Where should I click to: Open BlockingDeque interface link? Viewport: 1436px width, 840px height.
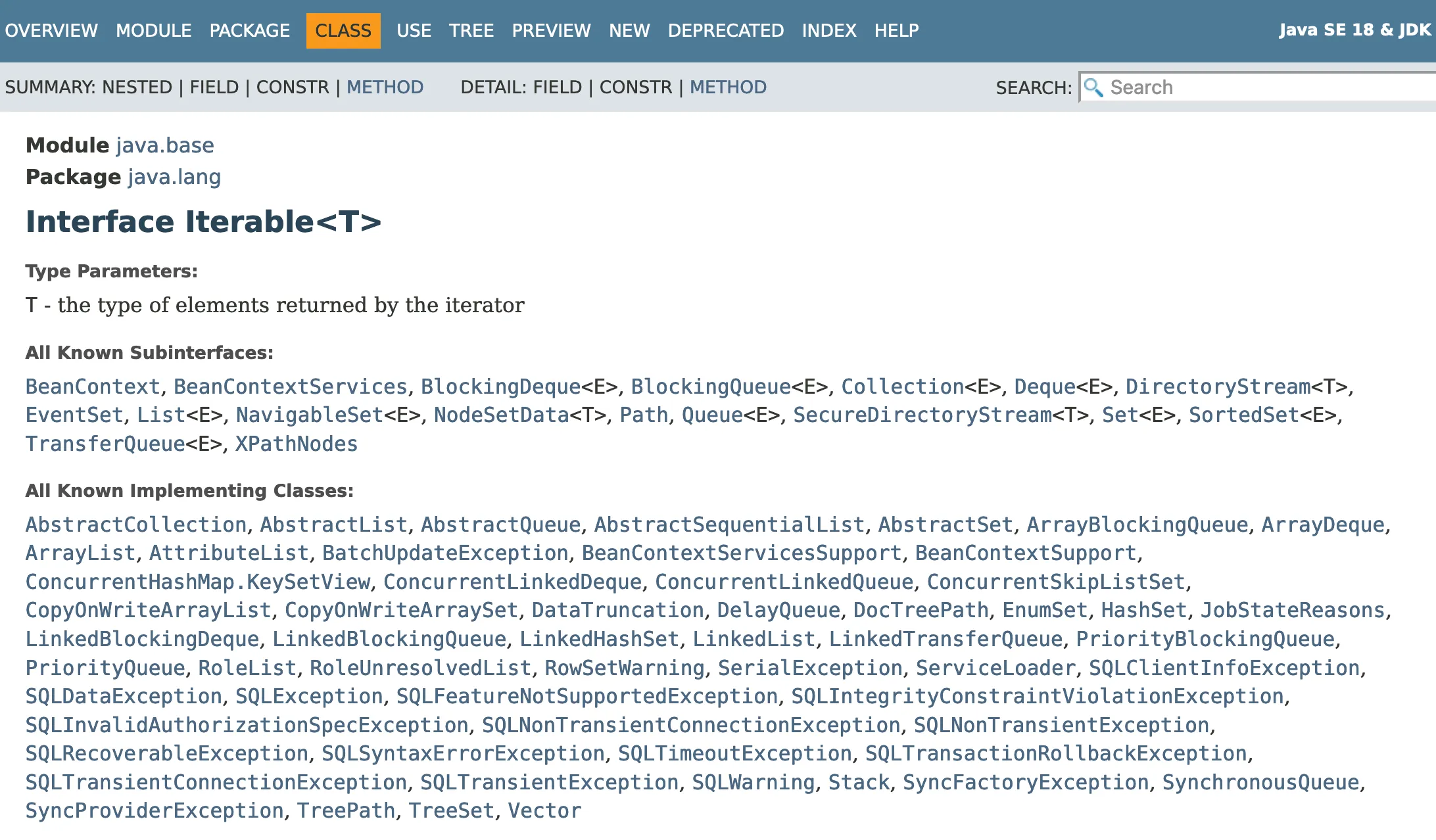[x=501, y=386]
